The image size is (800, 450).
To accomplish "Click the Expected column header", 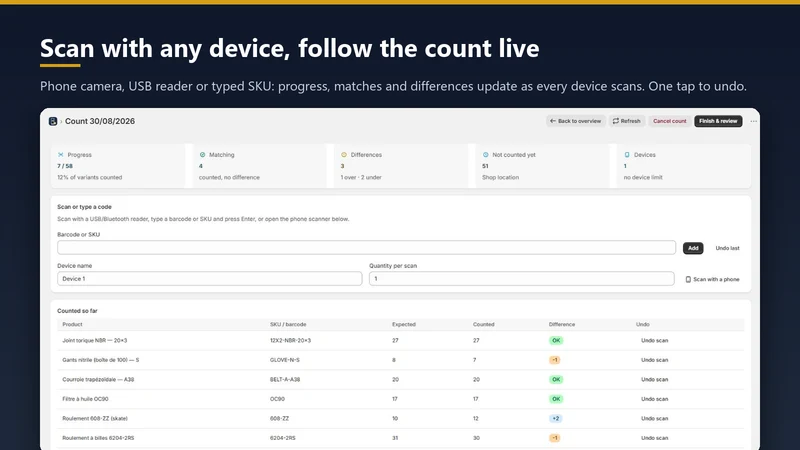I will 404,324.
